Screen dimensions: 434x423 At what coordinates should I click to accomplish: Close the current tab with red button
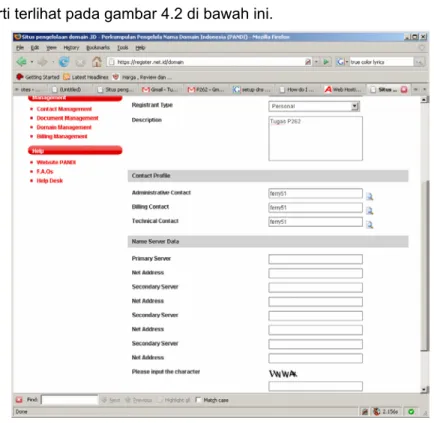404,89
